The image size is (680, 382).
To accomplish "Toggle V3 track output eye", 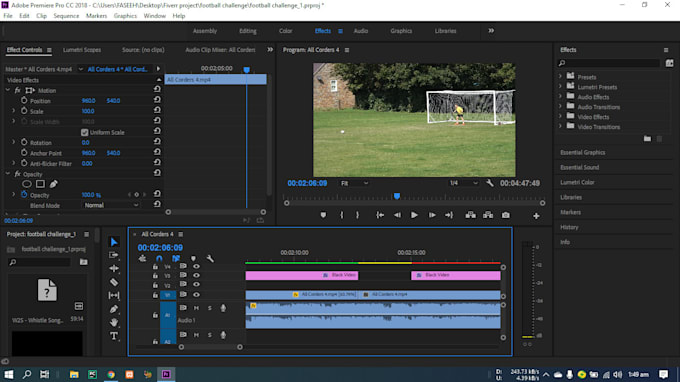I will point(196,275).
